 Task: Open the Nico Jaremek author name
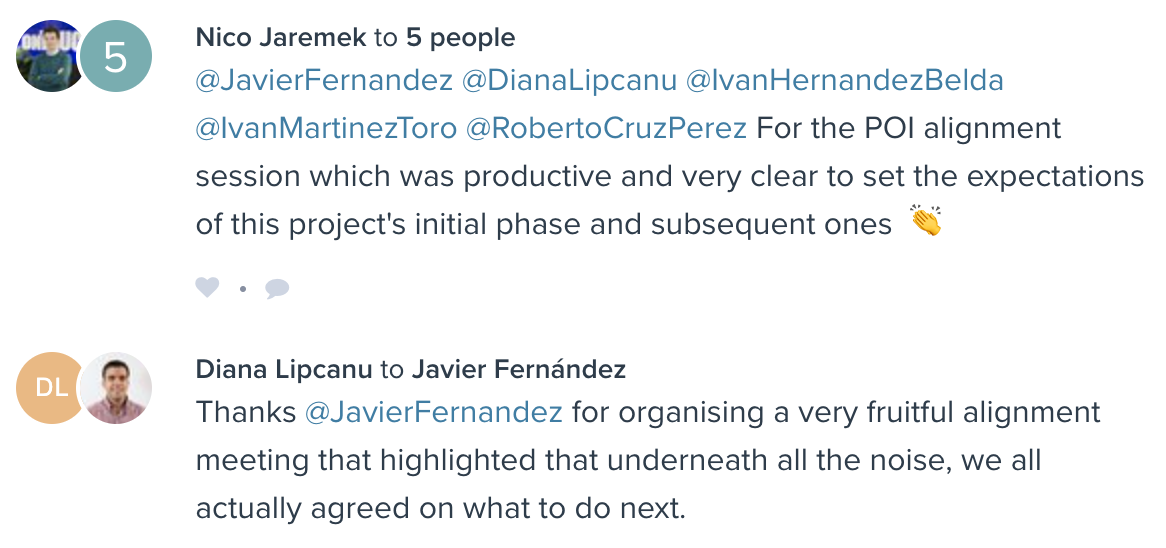(x=280, y=37)
